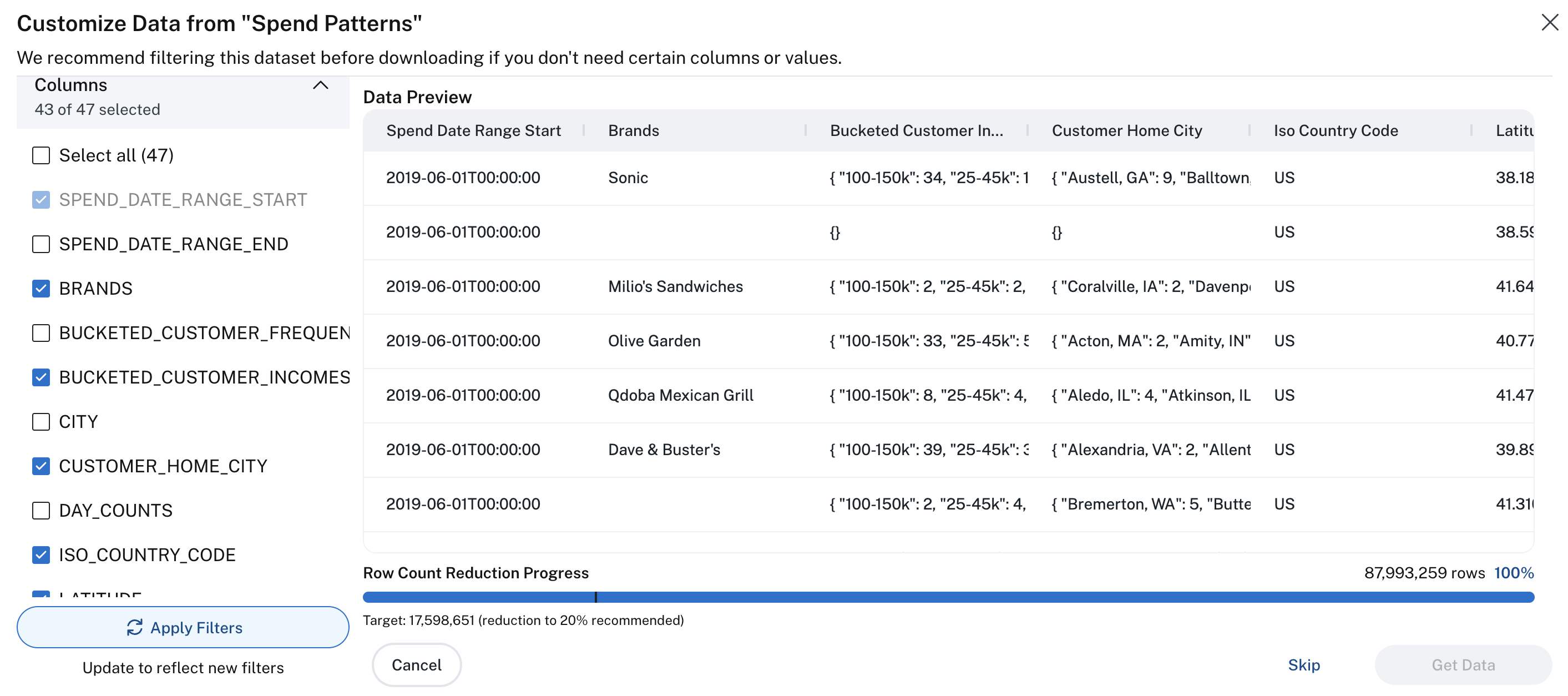The height and width of the screenshot is (696, 1568).
Task: Click the Spend Date Range Start header
Action: 474,130
